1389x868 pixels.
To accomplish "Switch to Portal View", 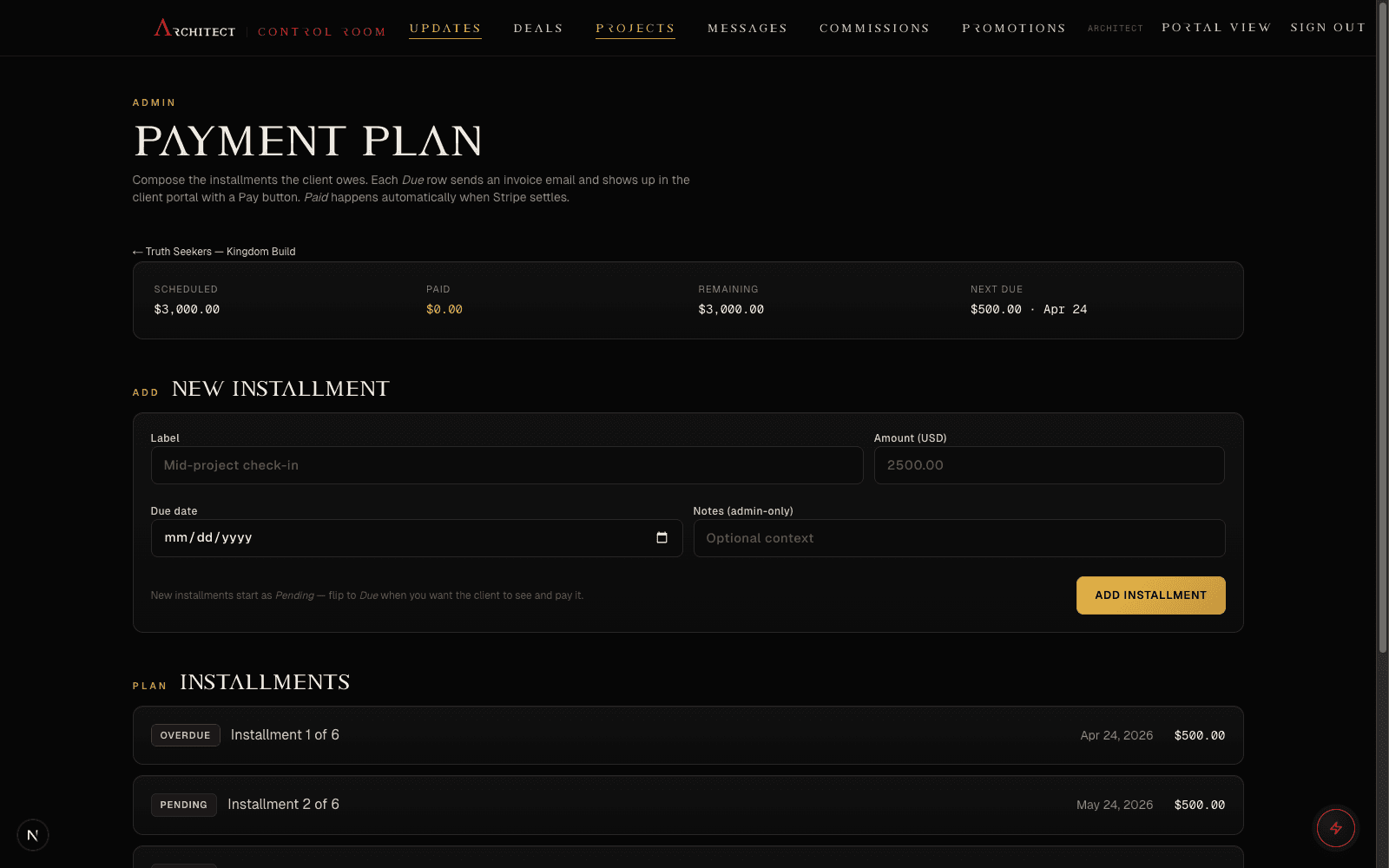I will pyautogui.click(x=1216, y=28).
